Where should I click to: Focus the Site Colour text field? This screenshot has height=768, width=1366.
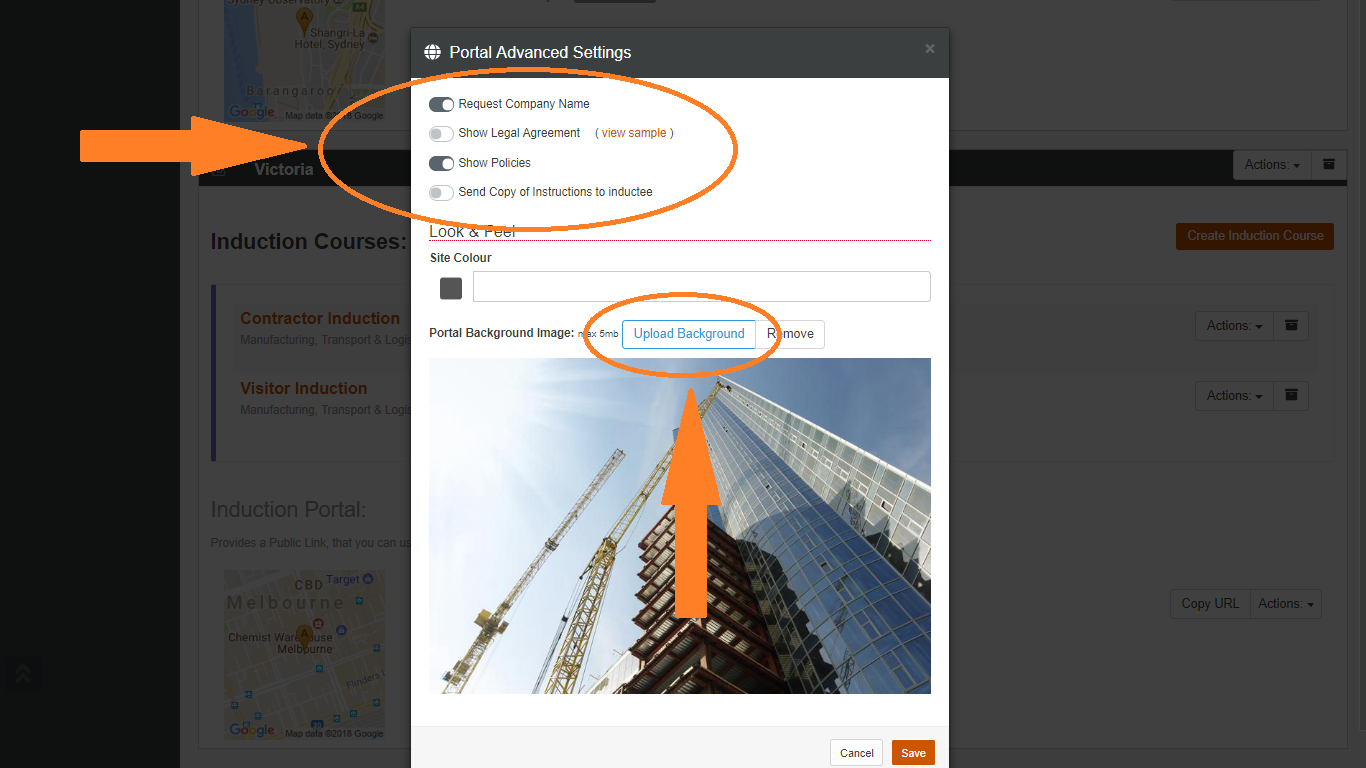pos(701,286)
